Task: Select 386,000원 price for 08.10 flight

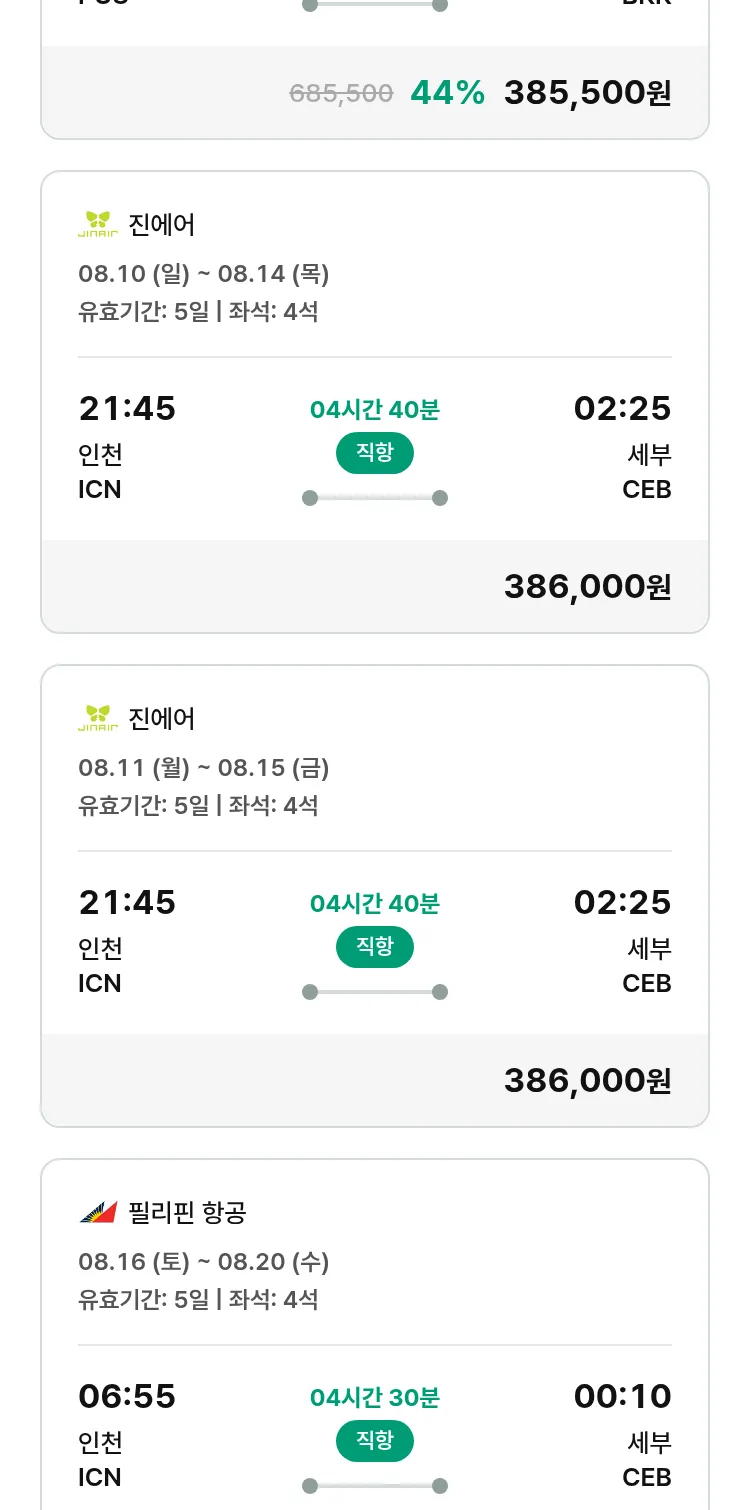Action: point(587,587)
